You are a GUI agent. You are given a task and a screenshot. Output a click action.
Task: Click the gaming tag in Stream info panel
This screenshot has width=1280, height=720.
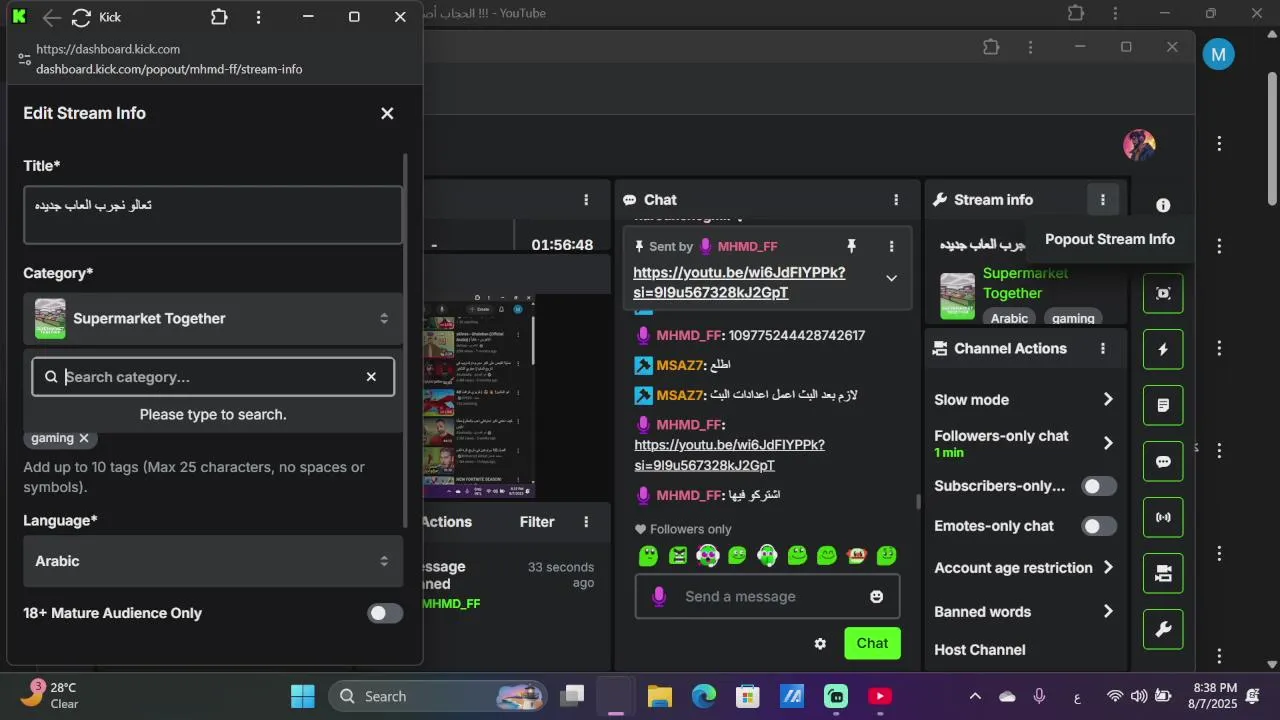point(1073,318)
